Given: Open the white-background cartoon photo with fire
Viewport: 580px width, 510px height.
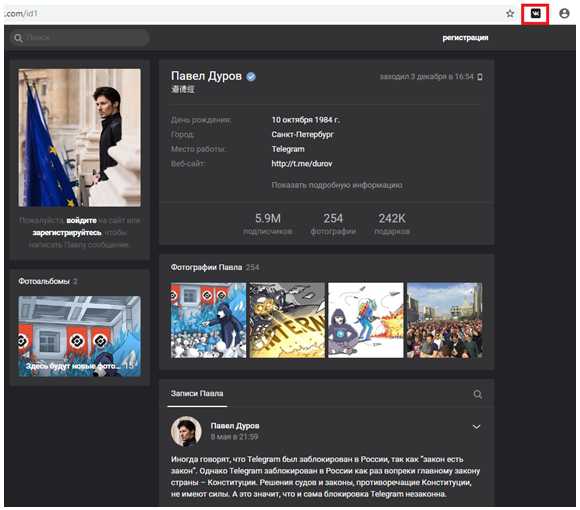Looking at the screenshot, I should tap(366, 320).
